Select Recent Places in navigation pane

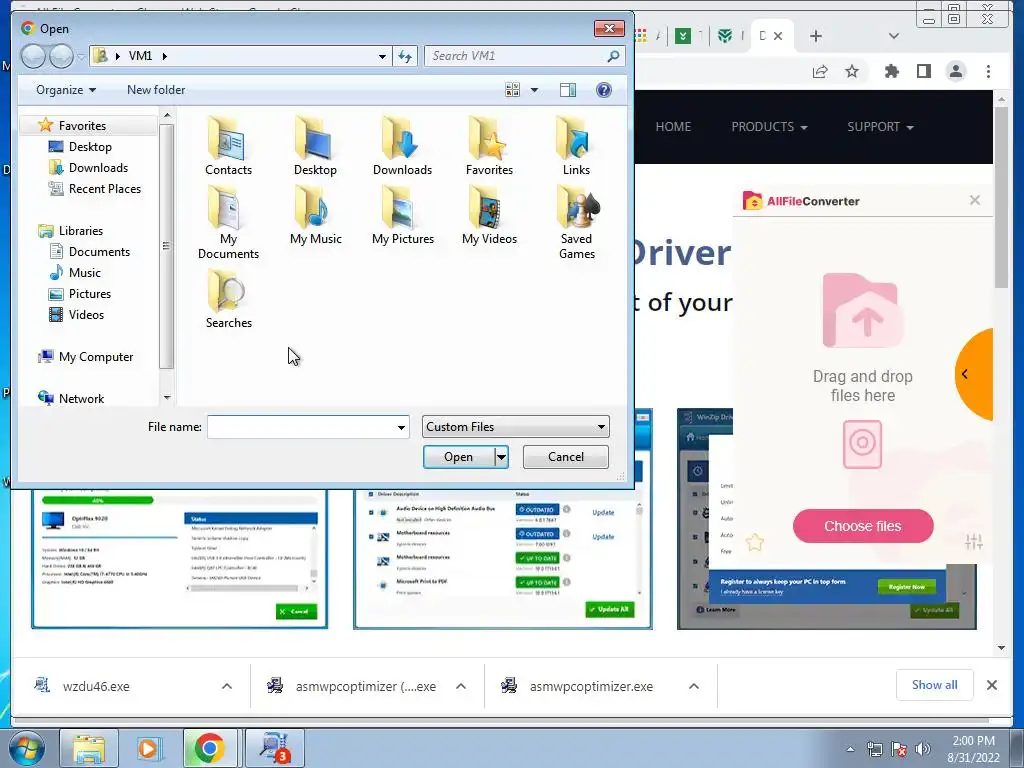[x=104, y=189]
